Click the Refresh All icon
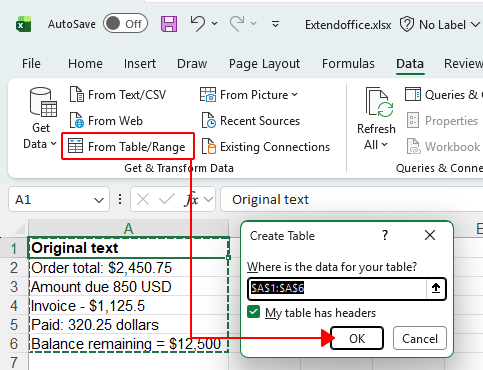483x370 pixels. (379, 102)
